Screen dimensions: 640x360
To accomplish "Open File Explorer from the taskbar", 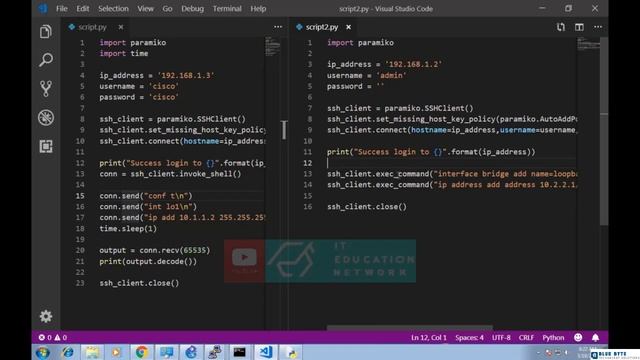I will [92, 352].
